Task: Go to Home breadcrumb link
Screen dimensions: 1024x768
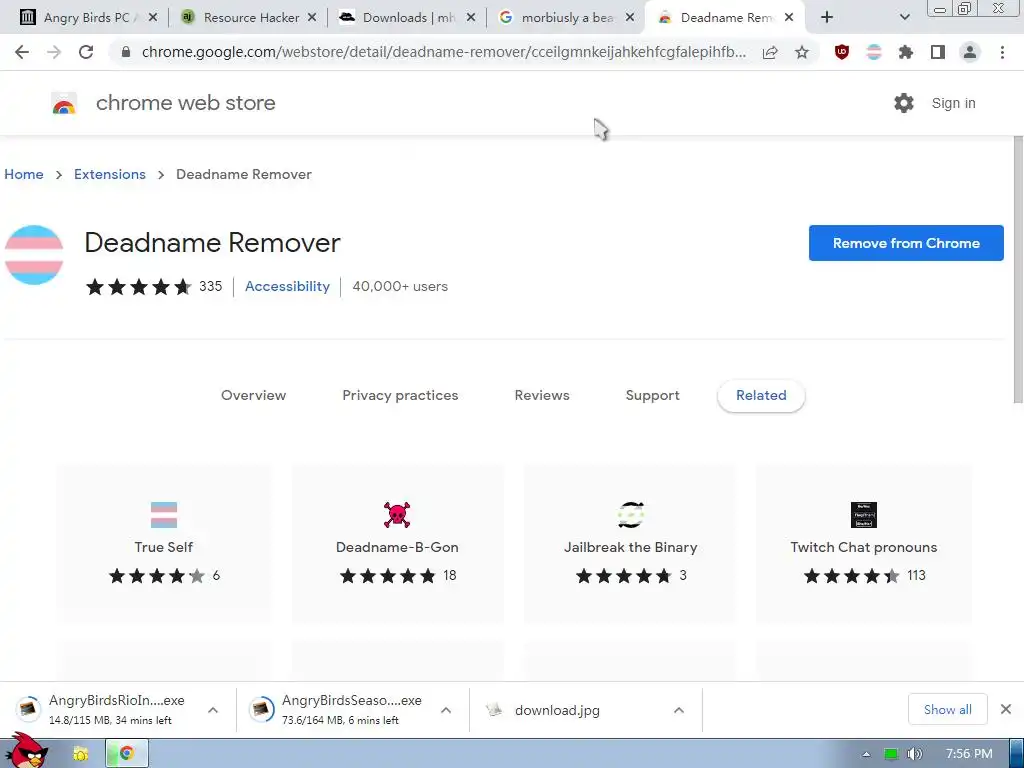Action: coord(24,174)
